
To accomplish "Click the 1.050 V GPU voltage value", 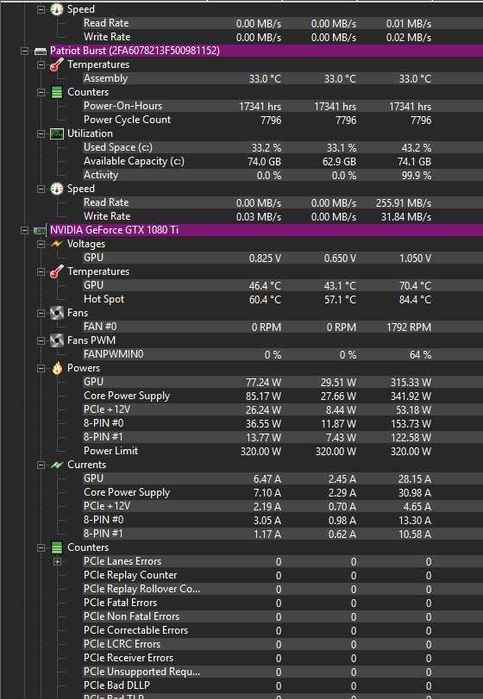I will (415, 258).
